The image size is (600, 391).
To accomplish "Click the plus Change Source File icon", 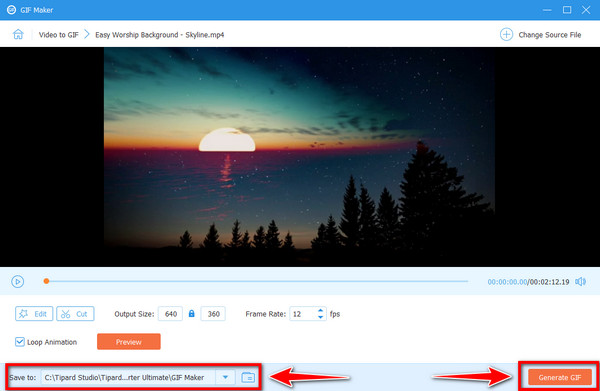I will tap(506, 34).
